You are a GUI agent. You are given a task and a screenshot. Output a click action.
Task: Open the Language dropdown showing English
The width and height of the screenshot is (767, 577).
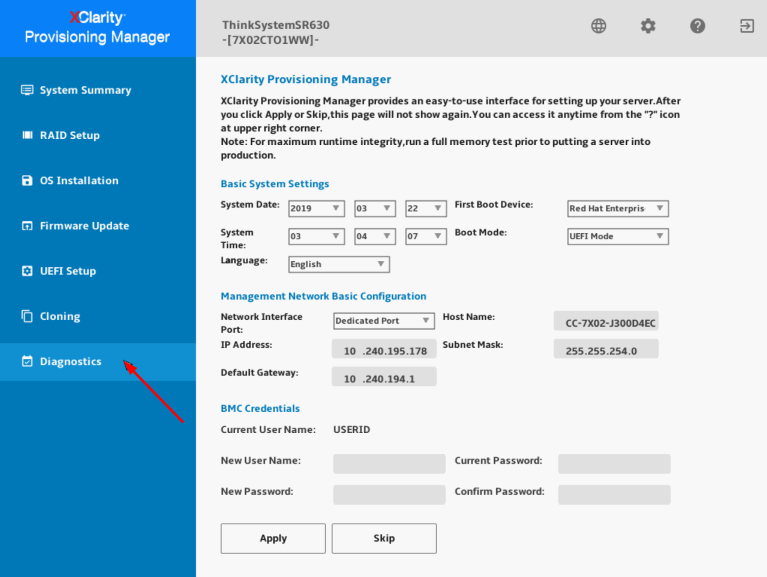[338, 264]
